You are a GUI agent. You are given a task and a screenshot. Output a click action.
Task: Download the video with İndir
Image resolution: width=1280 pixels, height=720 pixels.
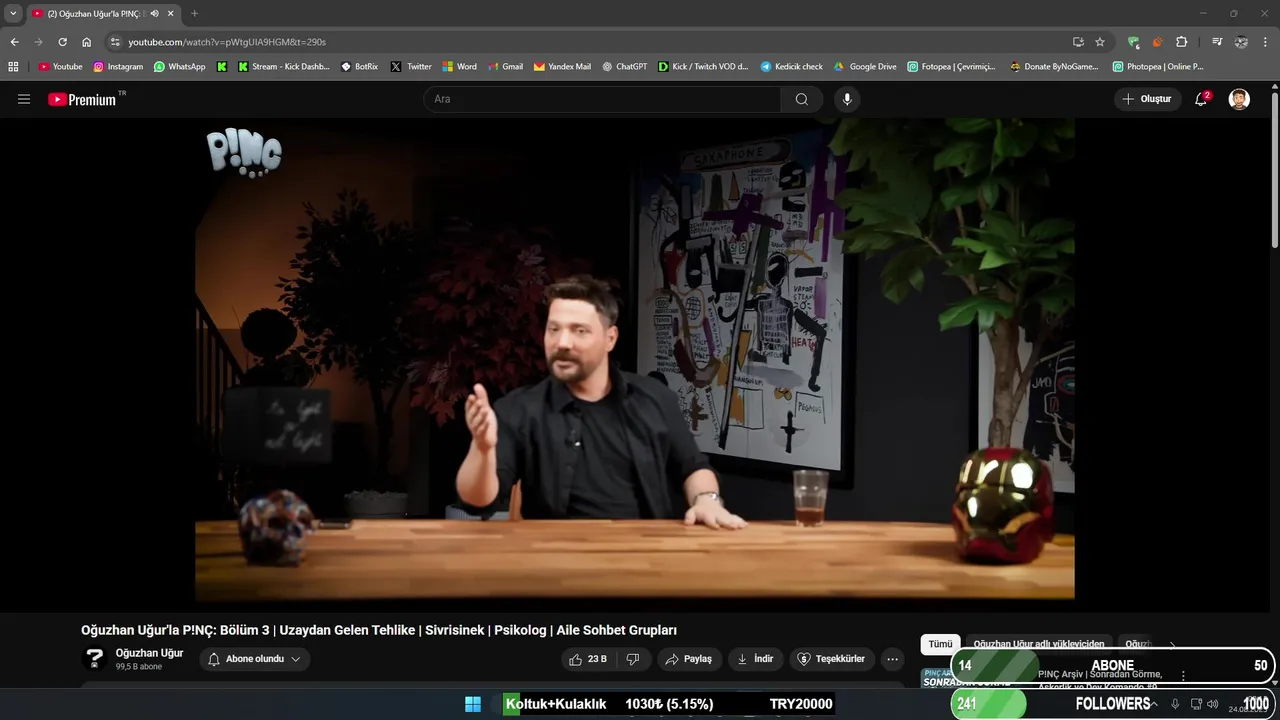coord(755,659)
